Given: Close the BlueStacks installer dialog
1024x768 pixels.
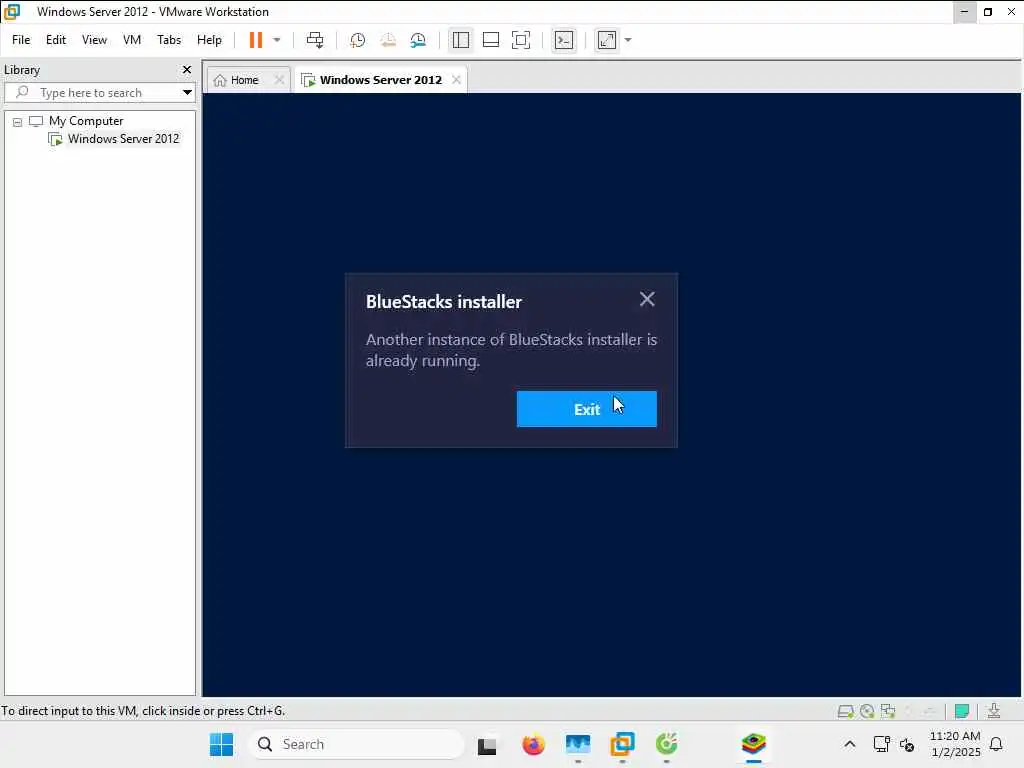Looking at the screenshot, I should pyautogui.click(x=647, y=299).
